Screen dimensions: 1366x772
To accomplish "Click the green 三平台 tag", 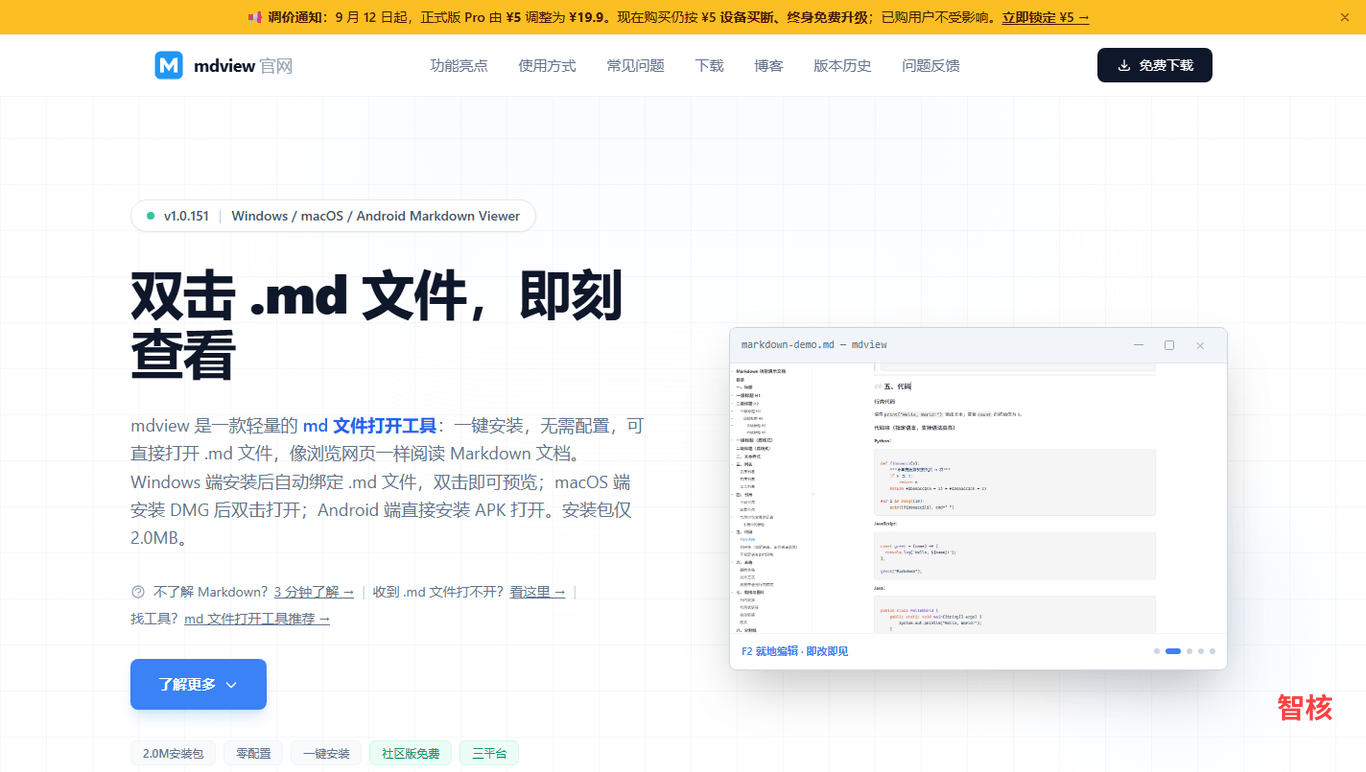I will tap(489, 753).
